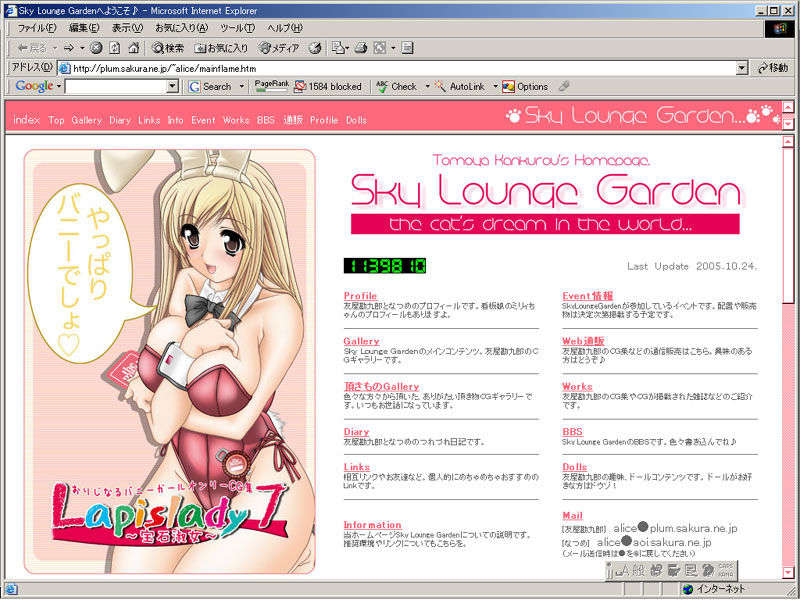
Task: Click the Google toolbar logo
Action: [x=34, y=86]
